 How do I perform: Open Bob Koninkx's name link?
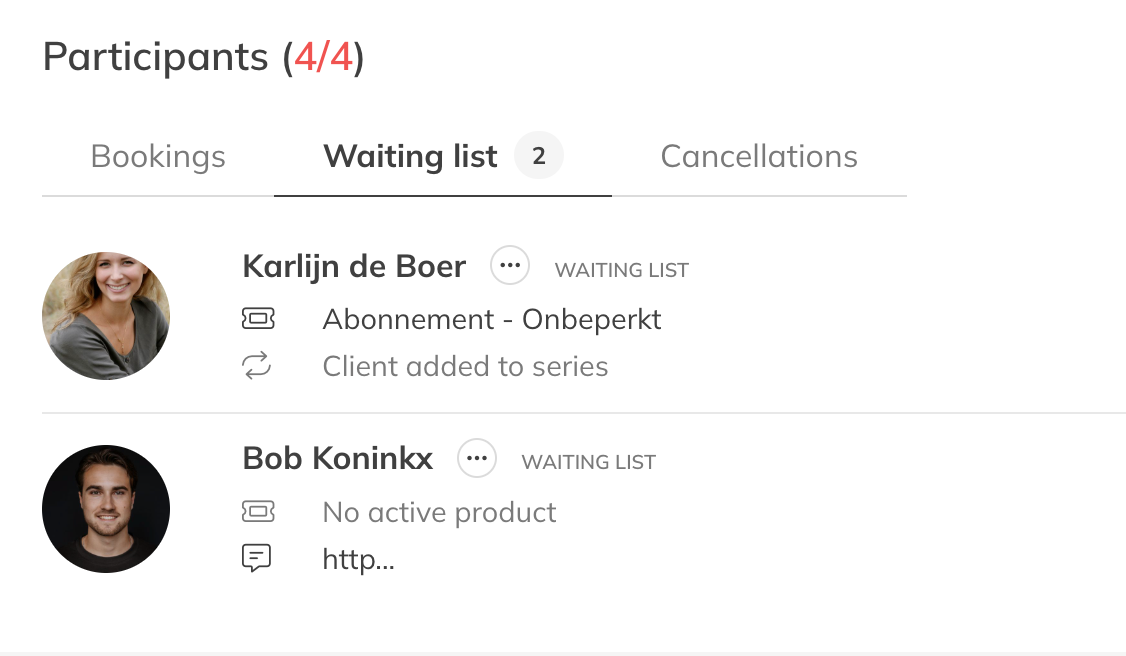pyautogui.click(x=338, y=459)
